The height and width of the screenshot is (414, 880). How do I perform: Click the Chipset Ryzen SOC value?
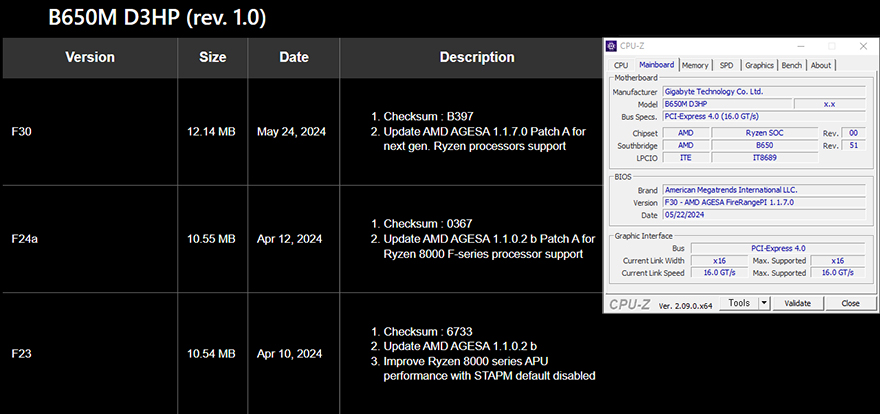pyautogui.click(x=764, y=133)
